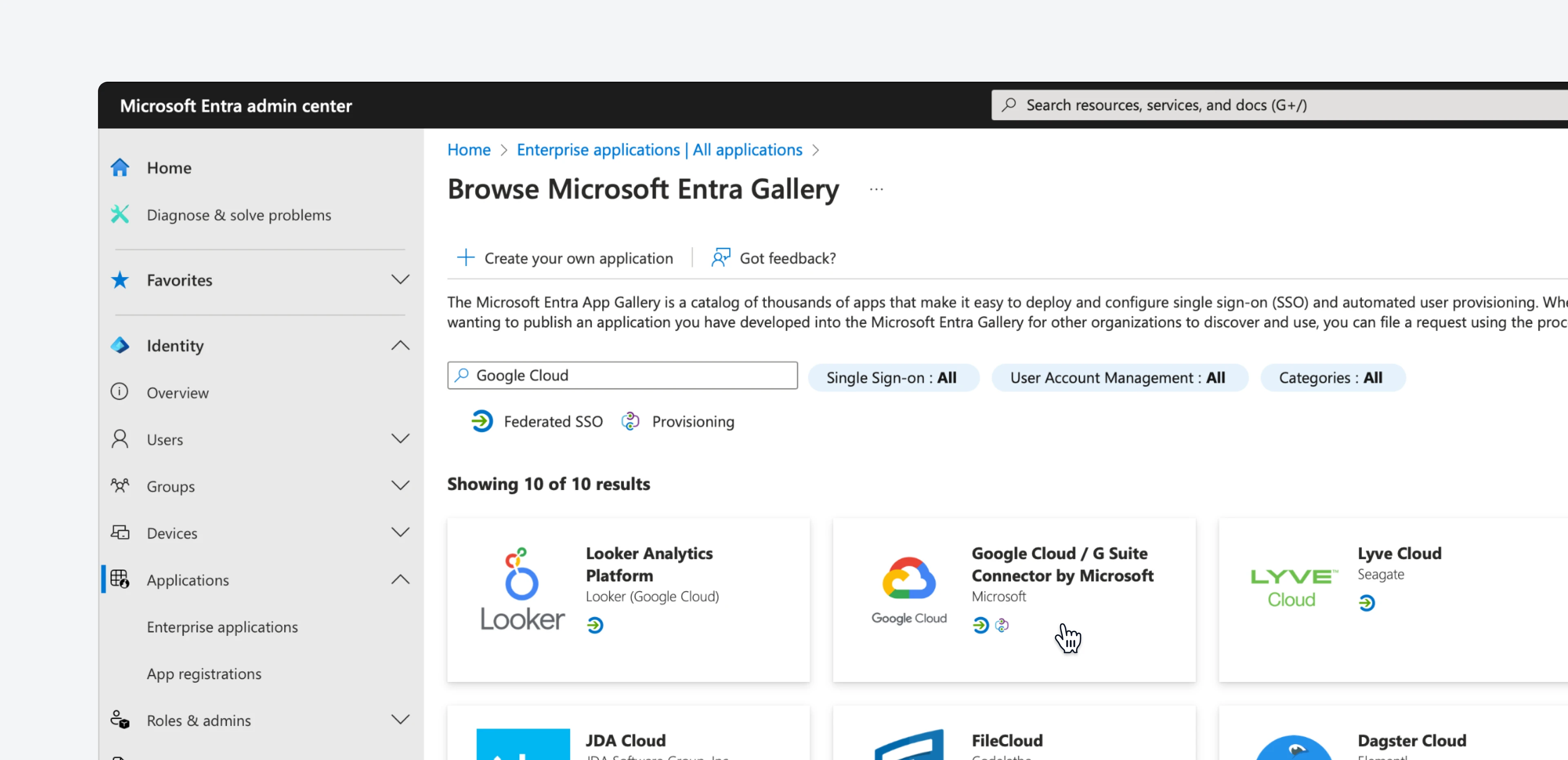Image resolution: width=1568 pixels, height=760 pixels.
Task: Click the Applications grid icon
Action: tap(120, 579)
